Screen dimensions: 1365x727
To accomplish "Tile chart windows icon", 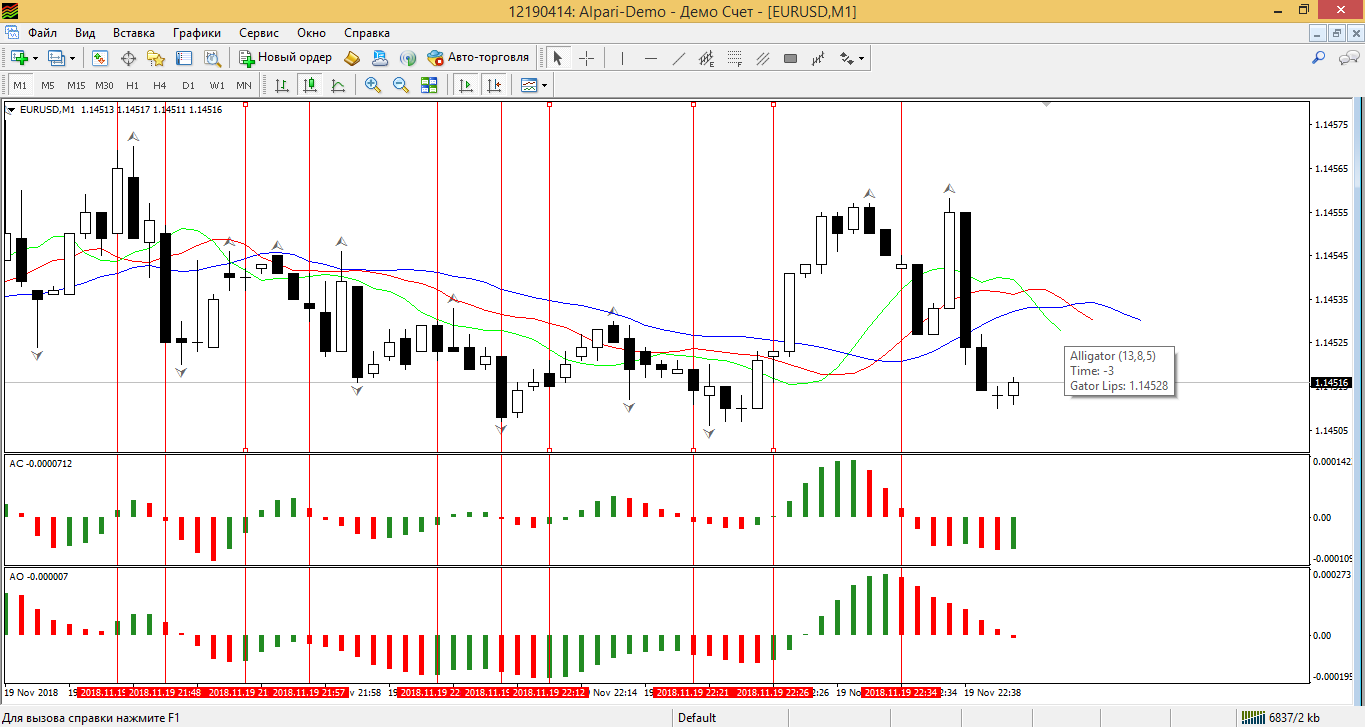I will coord(429,85).
